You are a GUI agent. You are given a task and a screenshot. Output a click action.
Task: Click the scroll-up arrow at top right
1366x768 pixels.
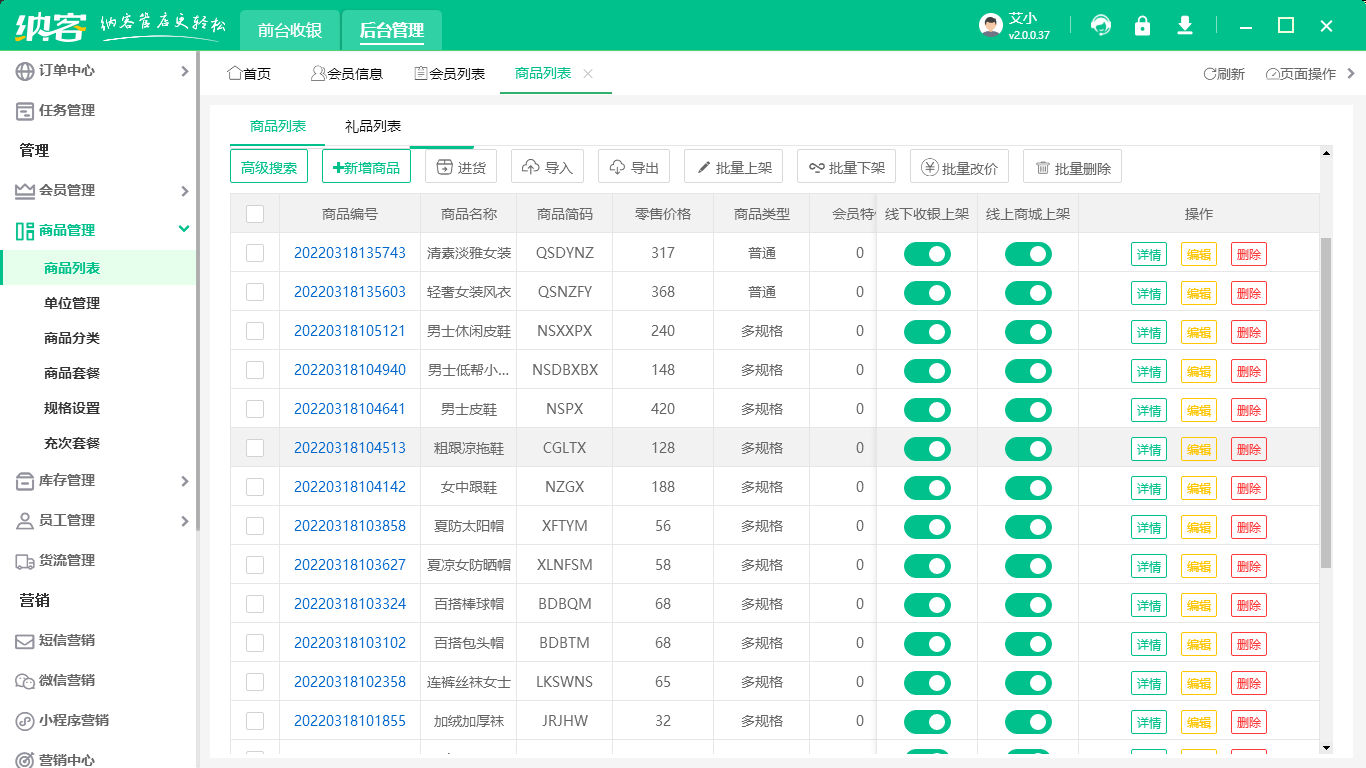point(1326,153)
